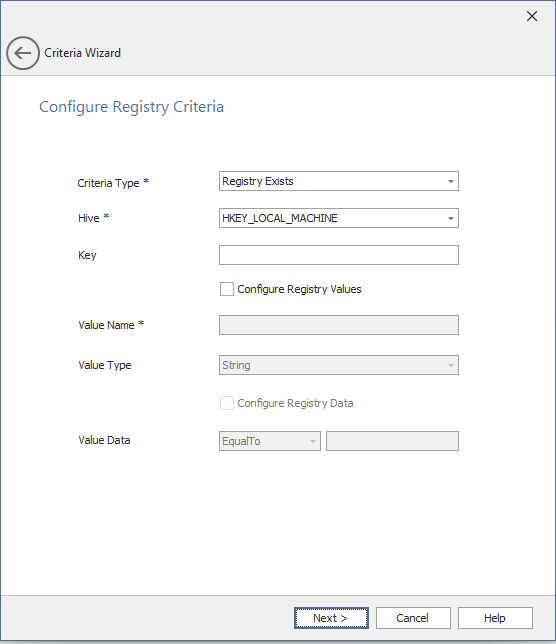Viewport: 556px width, 644px height.
Task: Open the Hive dropdown showing HKEY_LOCAL_MACHINE
Action: (339, 218)
